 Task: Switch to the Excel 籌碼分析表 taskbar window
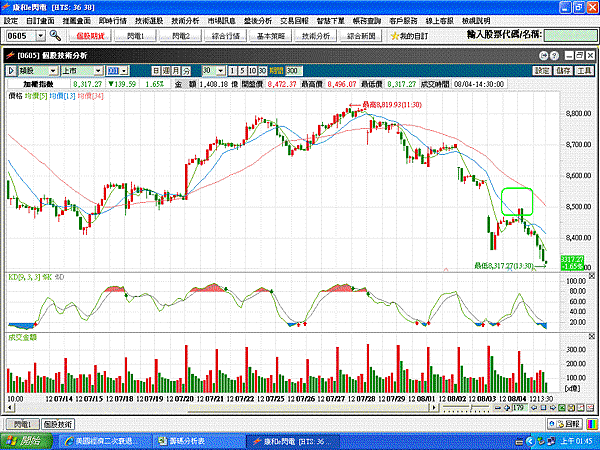tap(199, 441)
